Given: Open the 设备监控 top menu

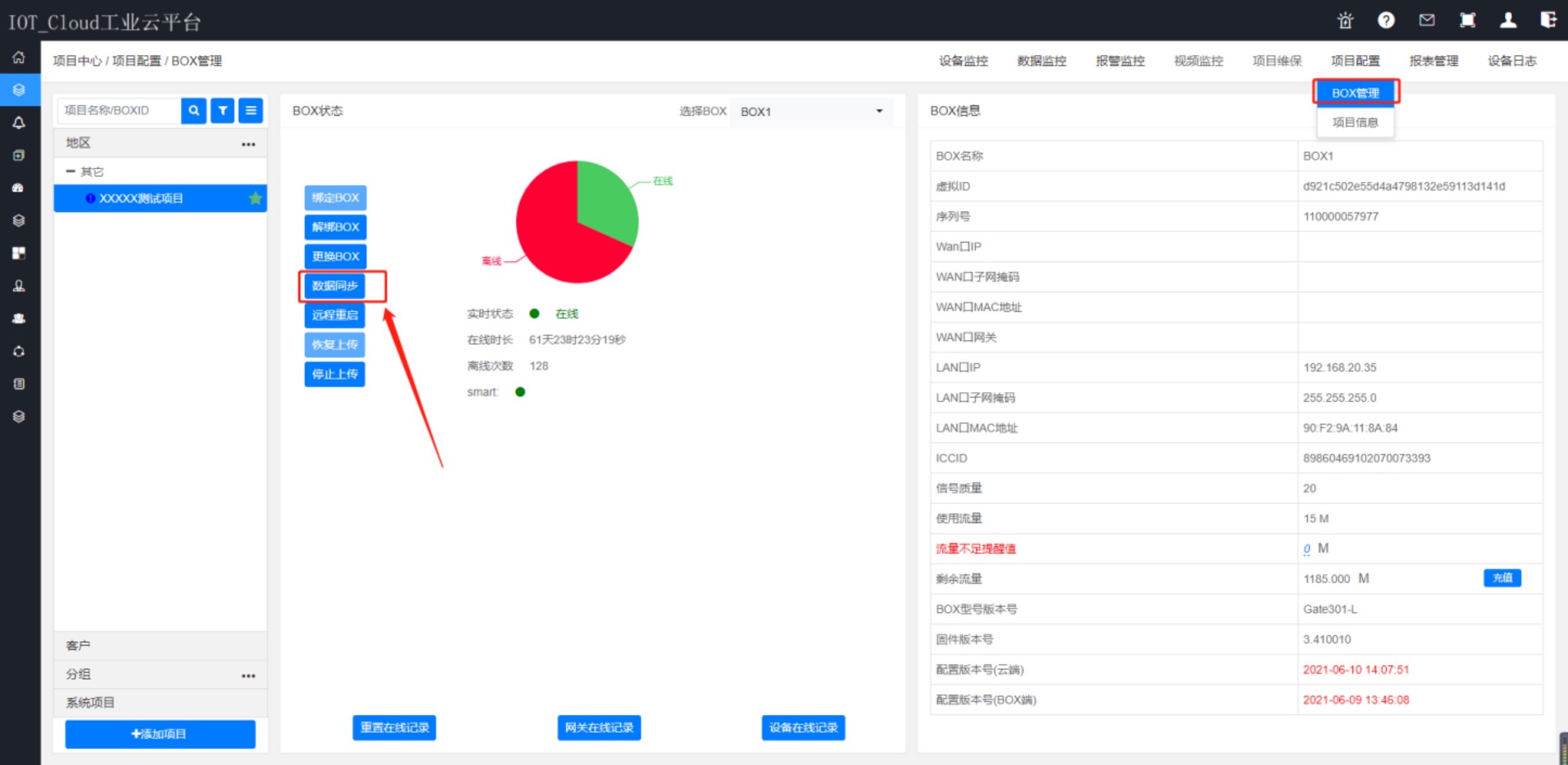Looking at the screenshot, I should pos(963,61).
